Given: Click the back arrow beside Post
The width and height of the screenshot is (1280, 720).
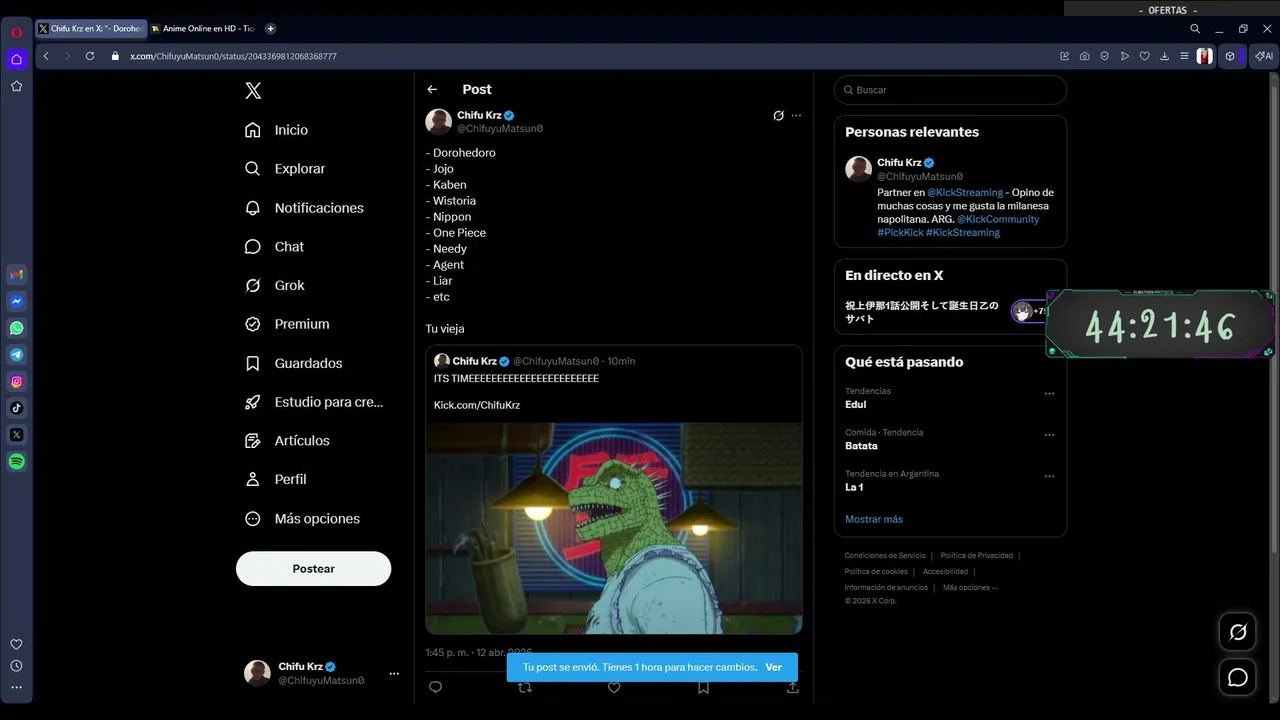Looking at the screenshot, I should pos(432,90).
